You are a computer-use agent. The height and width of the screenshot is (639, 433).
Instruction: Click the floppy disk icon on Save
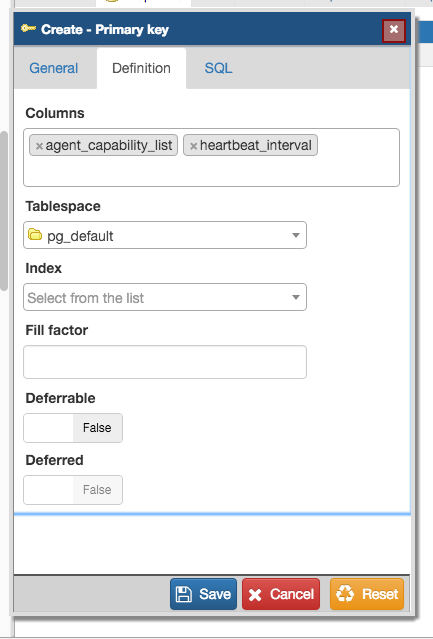183,594
